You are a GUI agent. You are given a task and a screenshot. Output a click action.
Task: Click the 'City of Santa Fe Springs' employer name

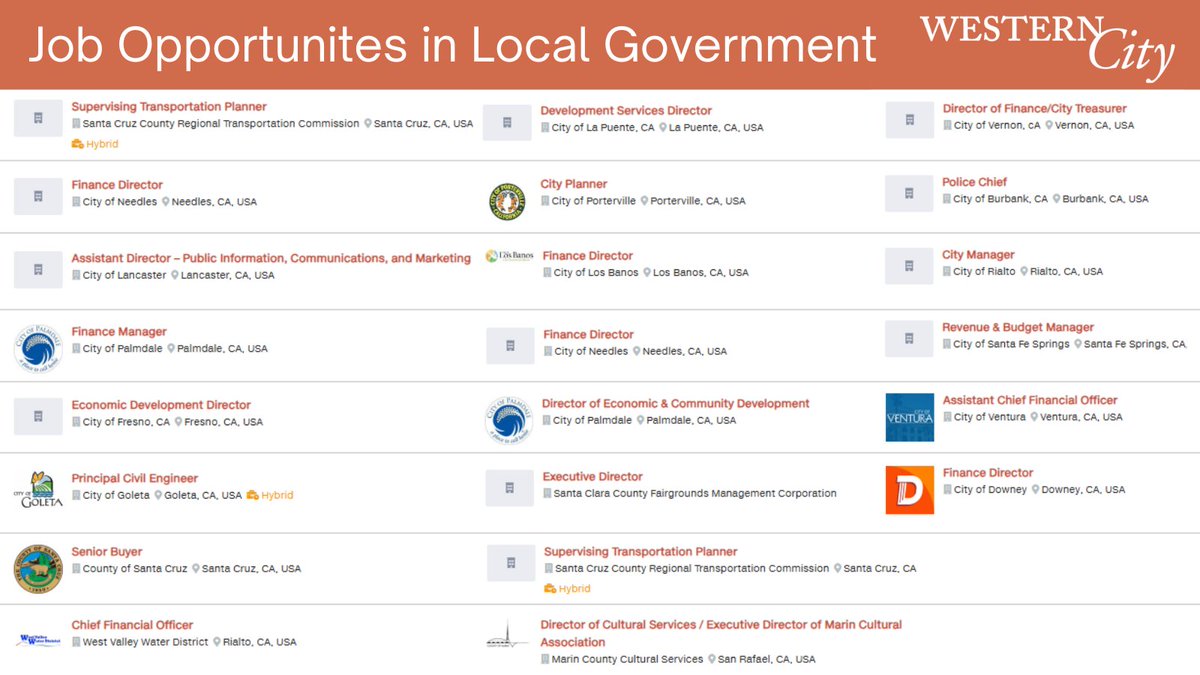pyautogui.click(x=1012, y=345)
